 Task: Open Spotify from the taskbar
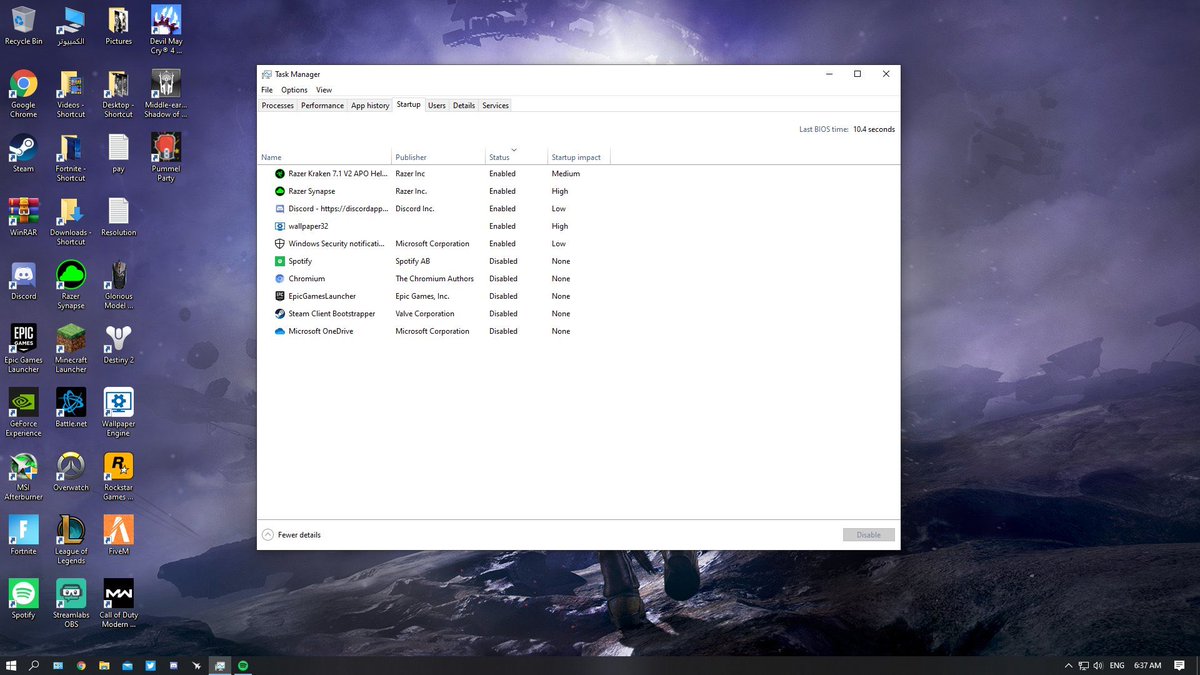click(x=243, y=665)
